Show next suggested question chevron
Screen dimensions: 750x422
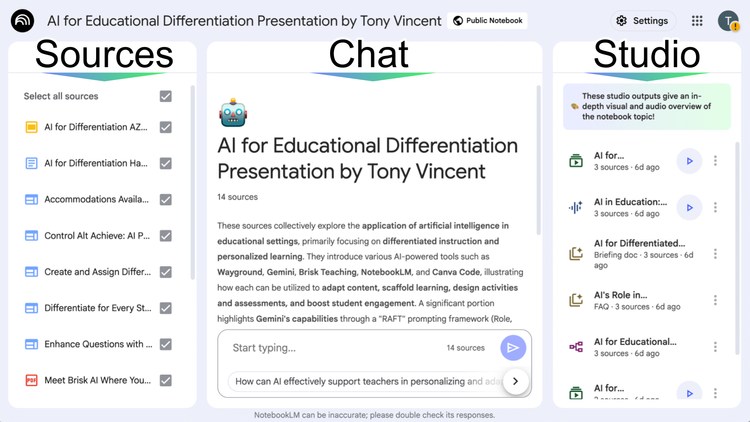coord(516,381)
